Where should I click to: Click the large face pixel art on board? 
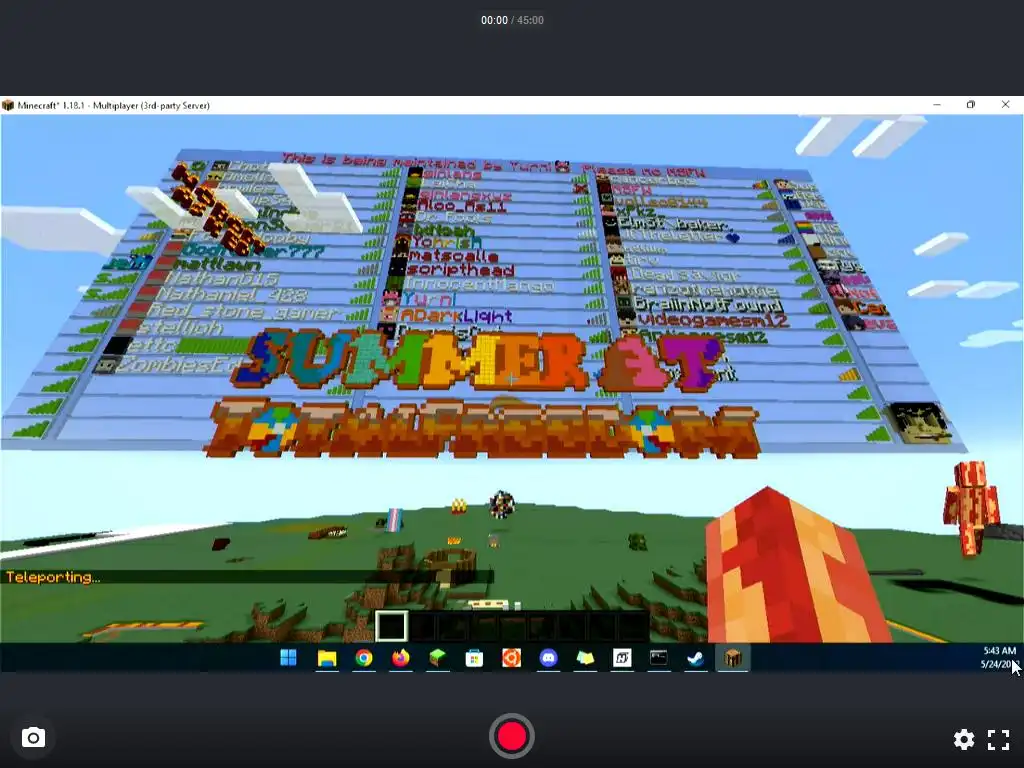(921, 423)
